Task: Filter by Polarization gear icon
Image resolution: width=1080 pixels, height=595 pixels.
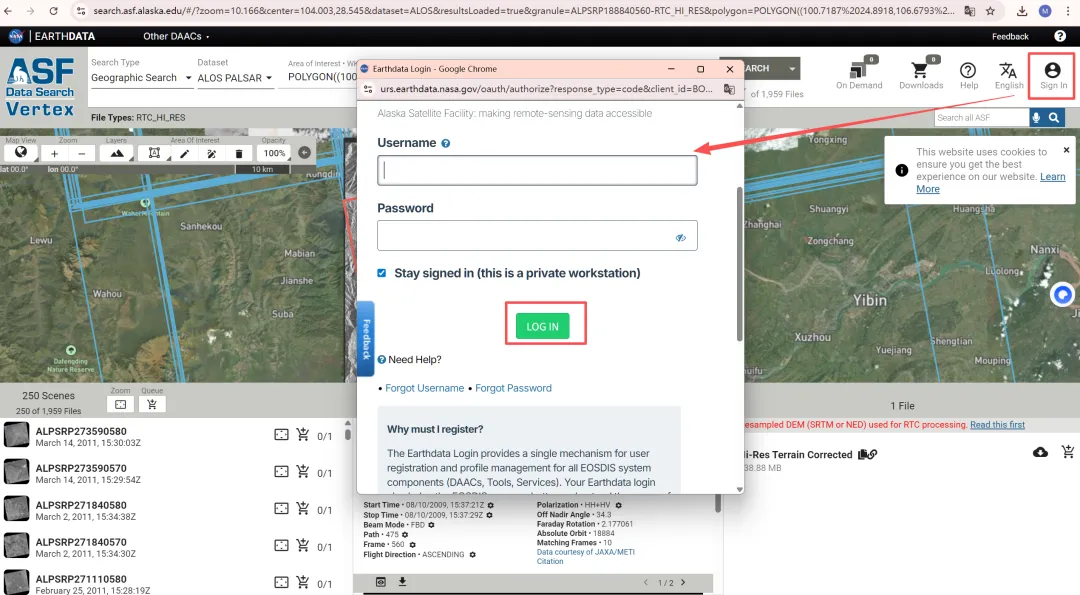Action: 619,505
